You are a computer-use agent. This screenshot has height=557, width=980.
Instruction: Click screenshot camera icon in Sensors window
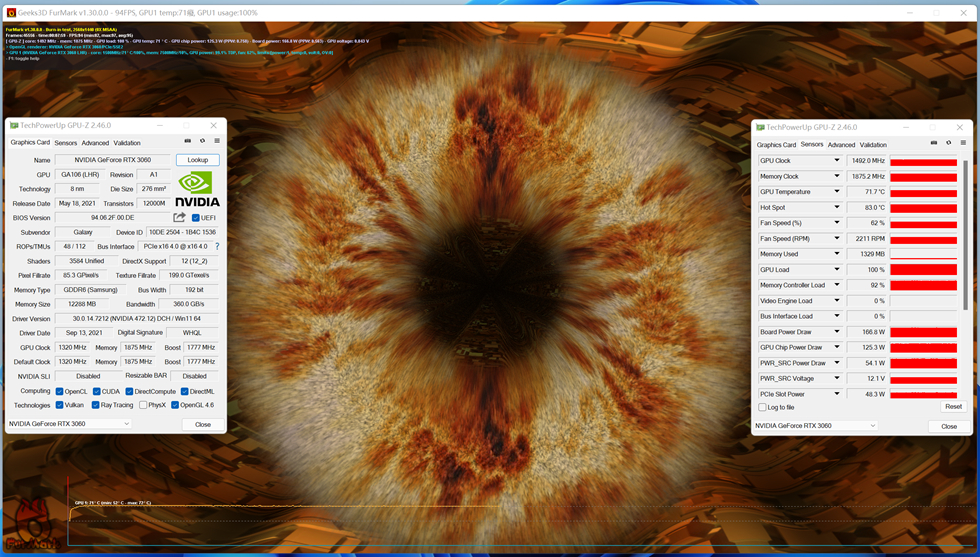[934, 143]
